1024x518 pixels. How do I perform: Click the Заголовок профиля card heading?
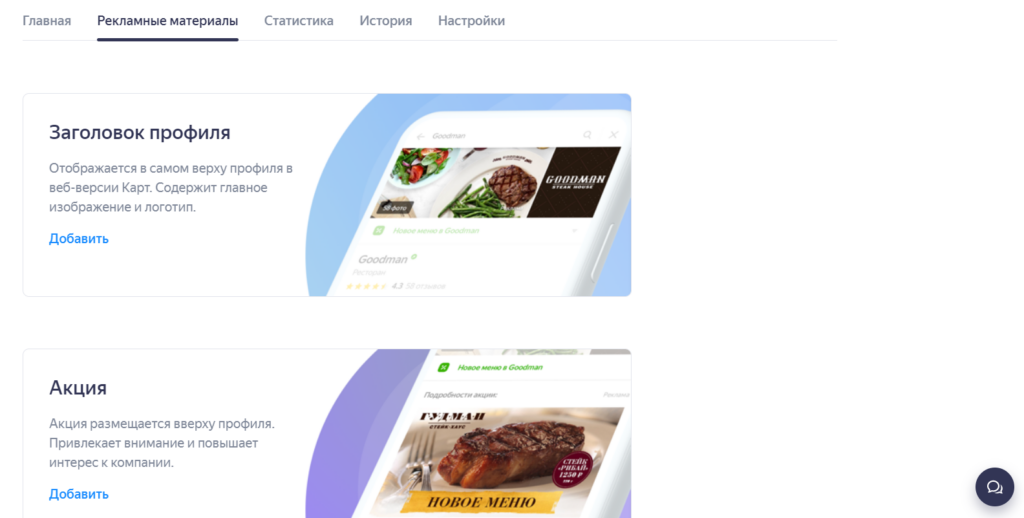[x=140, y=132]
